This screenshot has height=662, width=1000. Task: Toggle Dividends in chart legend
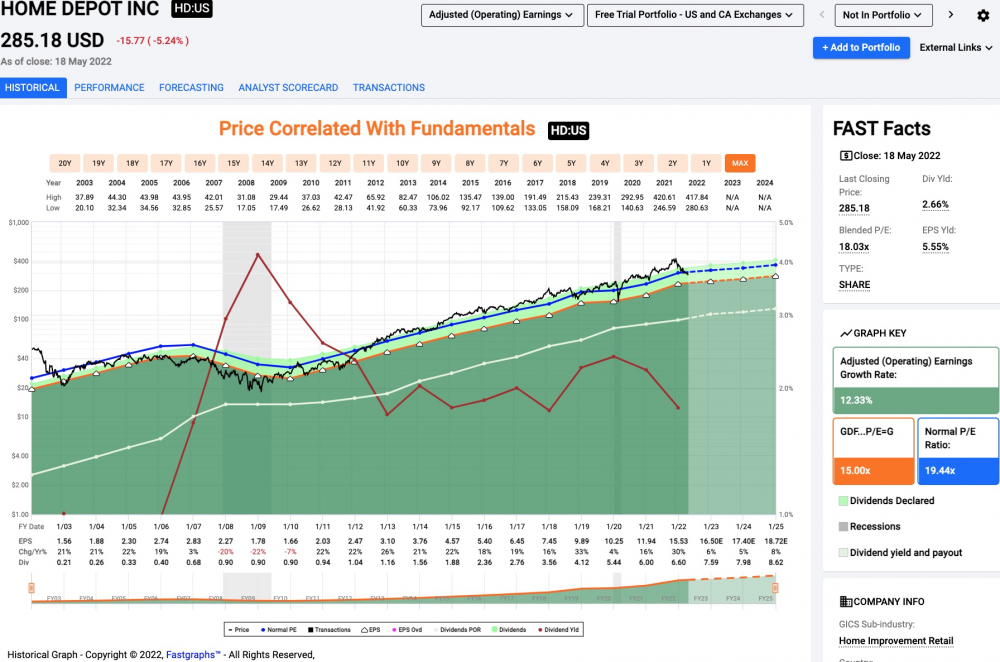tap(509, 629)
